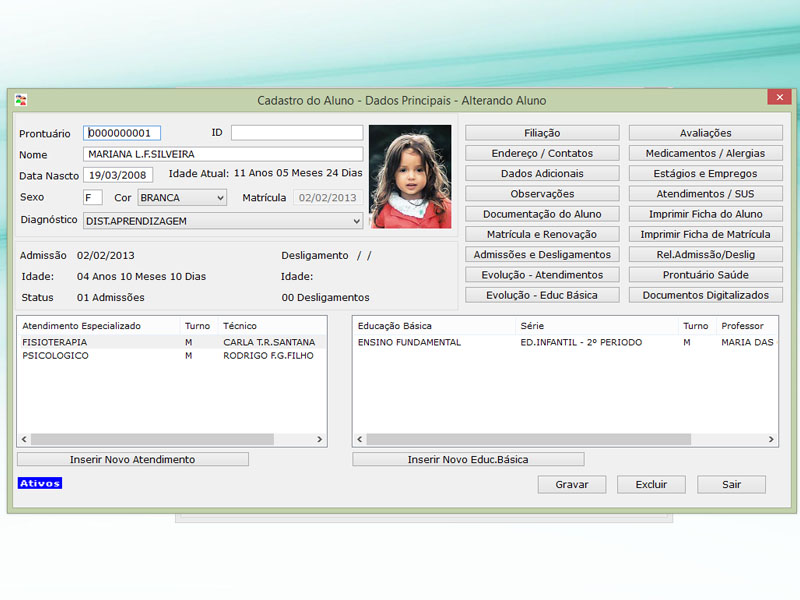Click the student photo thumbnail
800x600 pixels.
coord(410,176)
